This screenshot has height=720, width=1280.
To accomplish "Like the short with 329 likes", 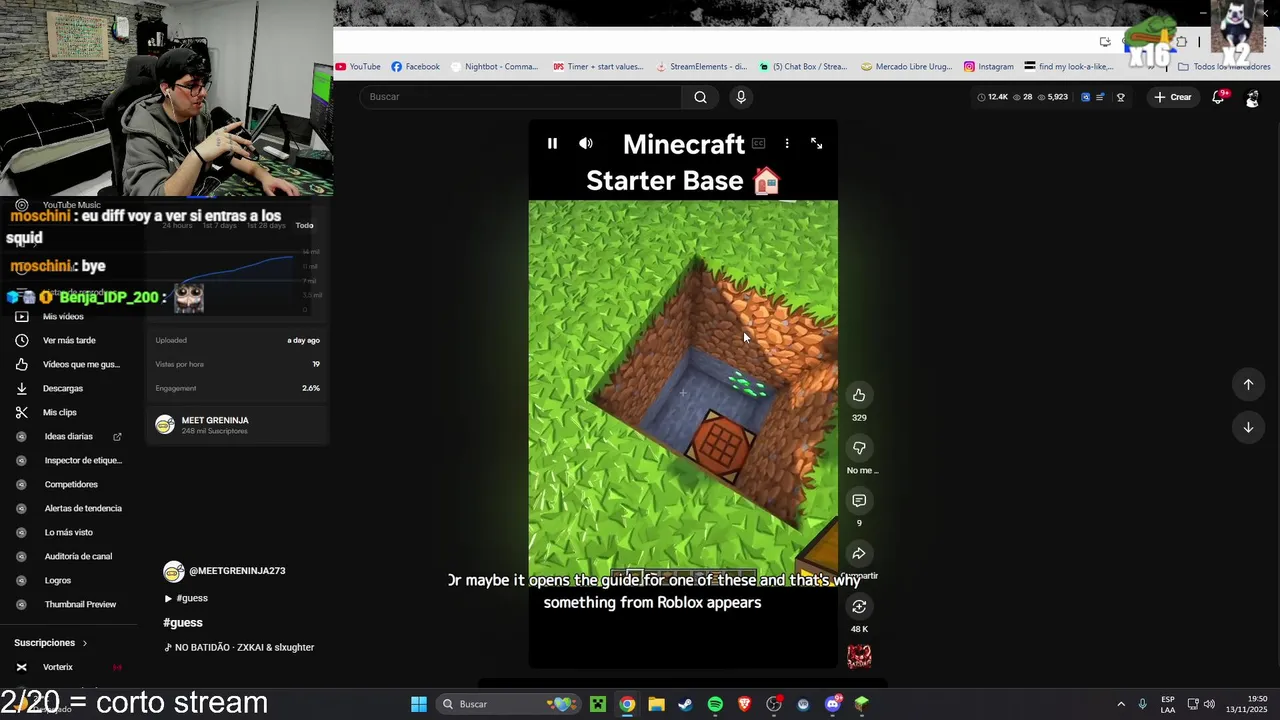I will tap(859, 395).
